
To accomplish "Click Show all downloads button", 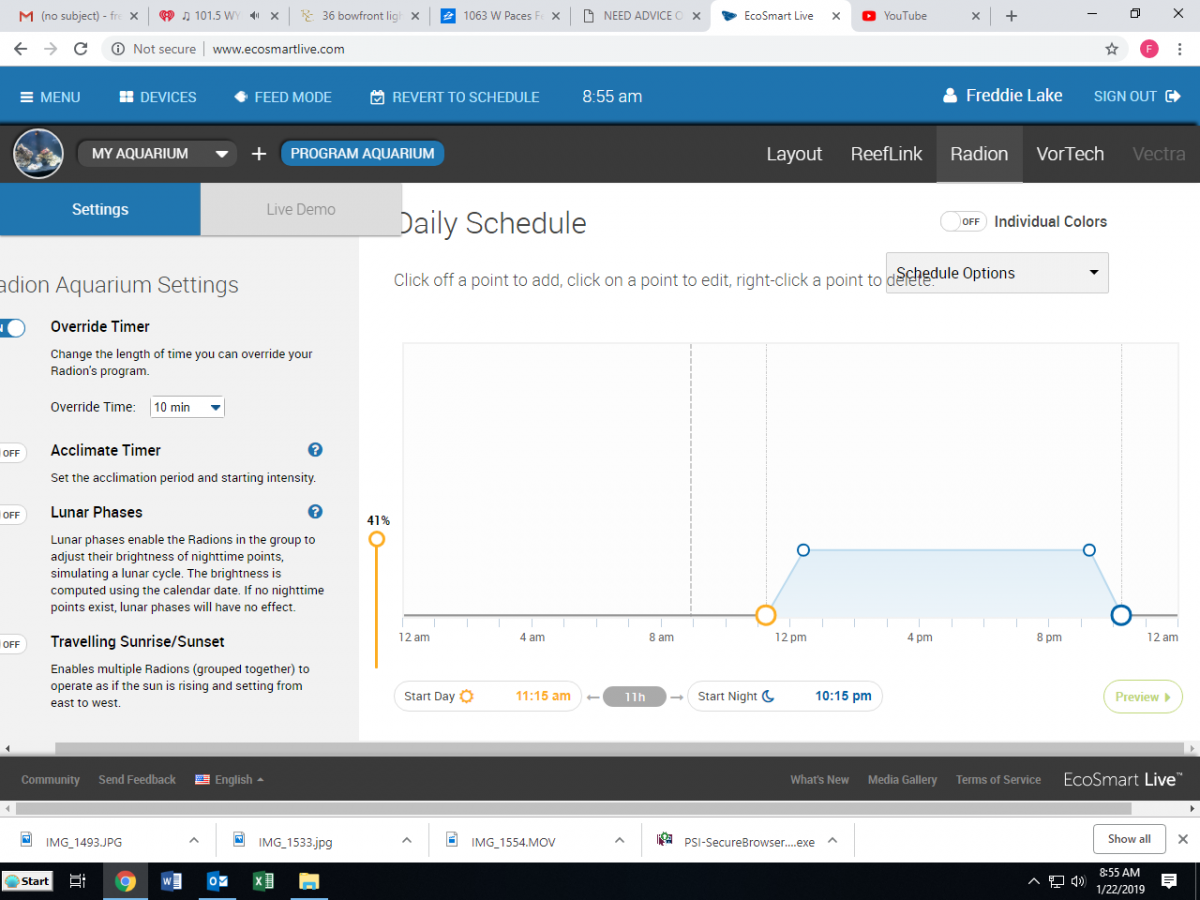I will tap(1129, 839).
